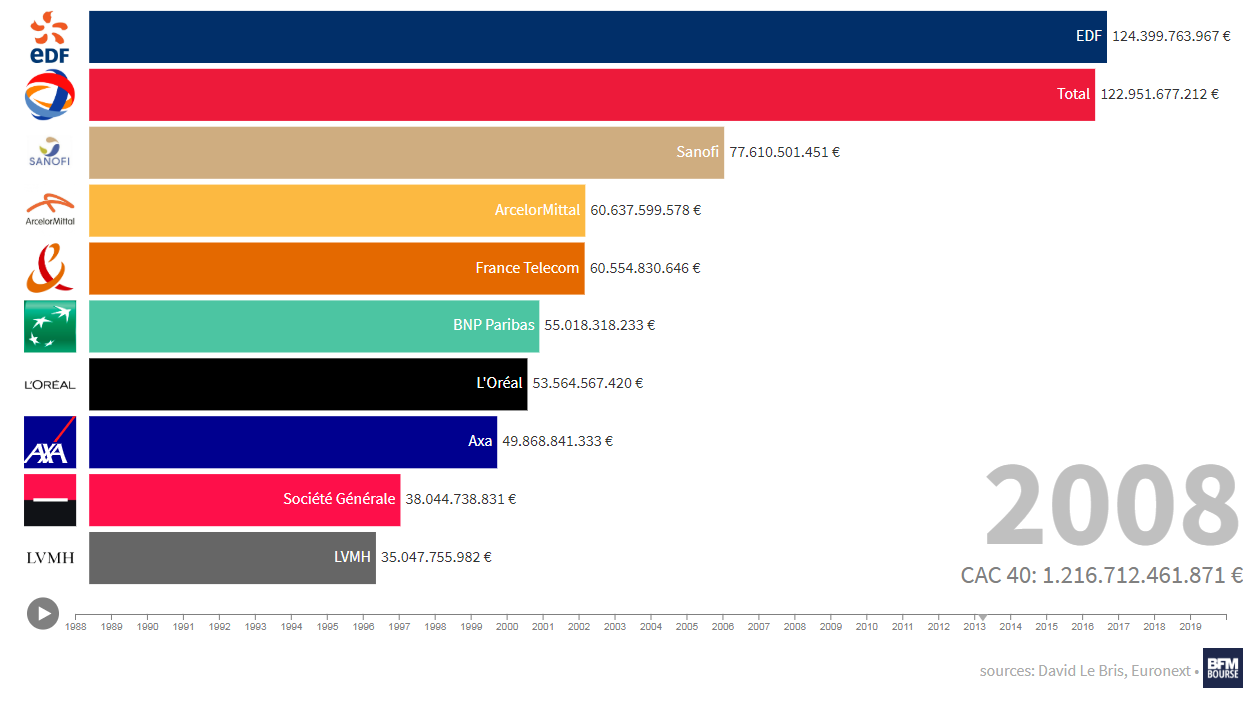The height and width of the screenshot is (702, 1248).
Task: Jump to 1993 on the timeline
Action: tap(256, 626)
